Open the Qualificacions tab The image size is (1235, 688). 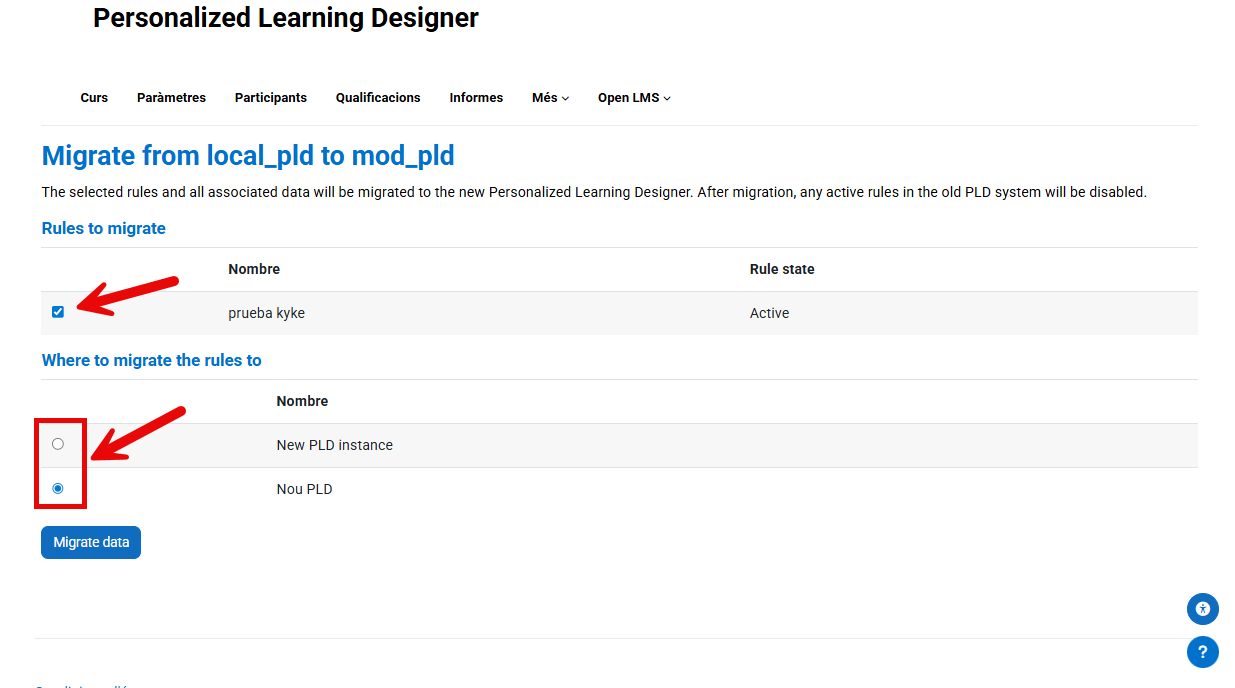coord(378,98)
